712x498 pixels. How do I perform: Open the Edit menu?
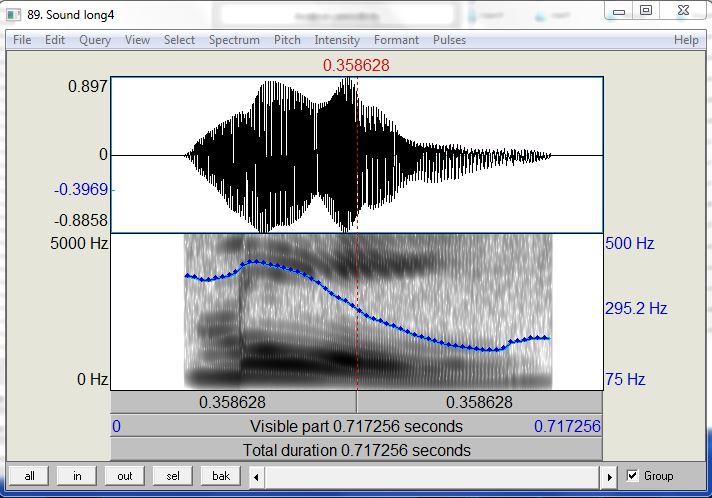(55, 40)
